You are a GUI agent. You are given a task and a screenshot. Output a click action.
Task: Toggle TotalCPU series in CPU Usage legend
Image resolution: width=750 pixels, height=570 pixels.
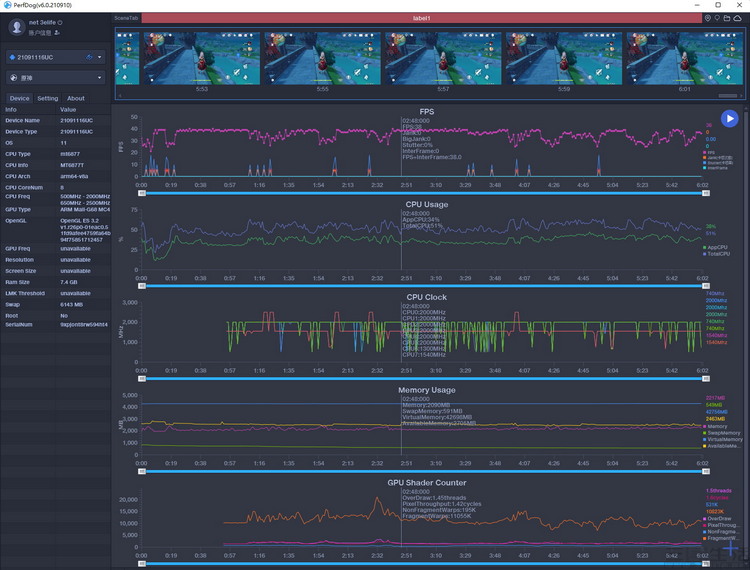pyautogui.click(x=717, y=254)
